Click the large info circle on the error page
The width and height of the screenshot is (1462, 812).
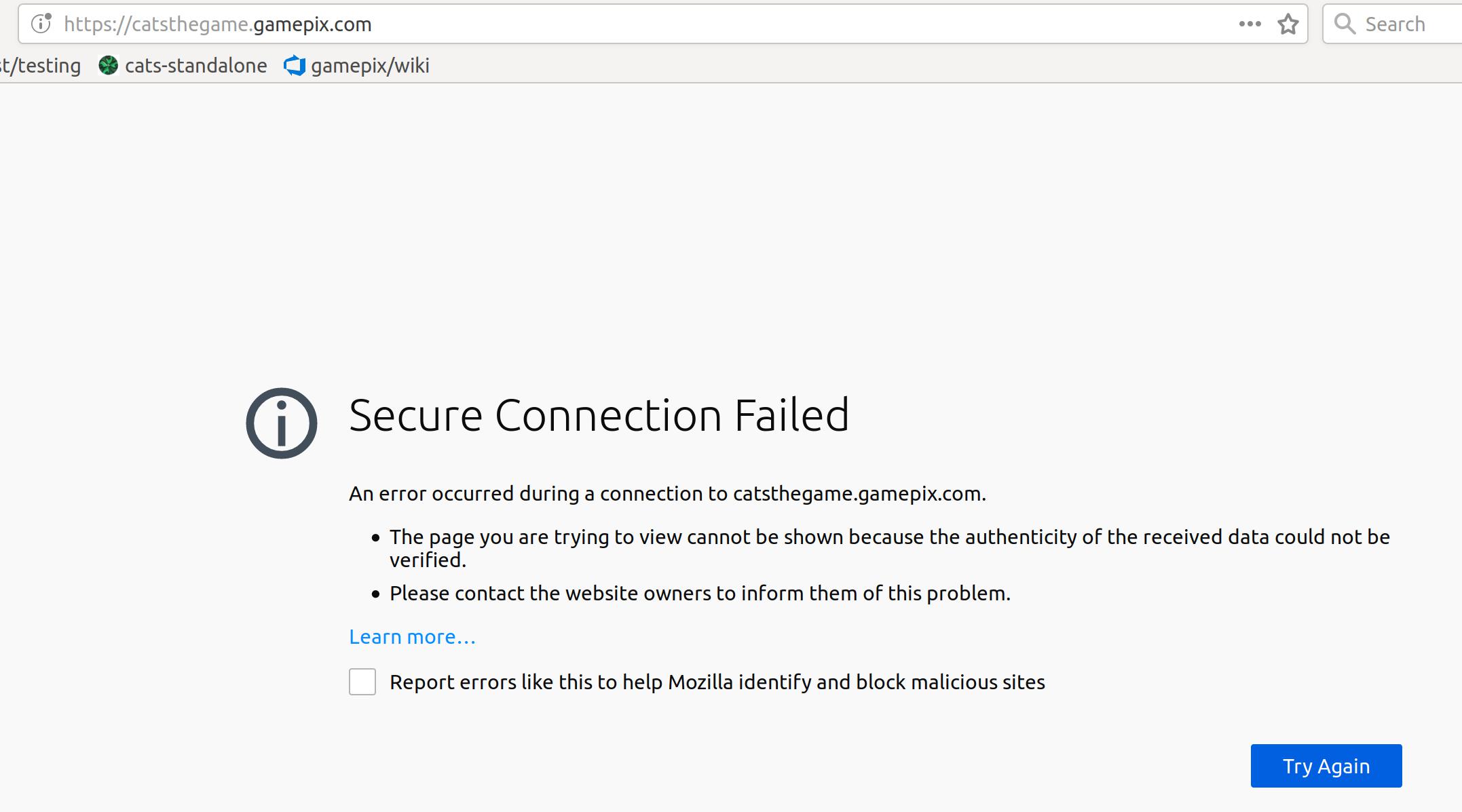(x=280, y=422)
